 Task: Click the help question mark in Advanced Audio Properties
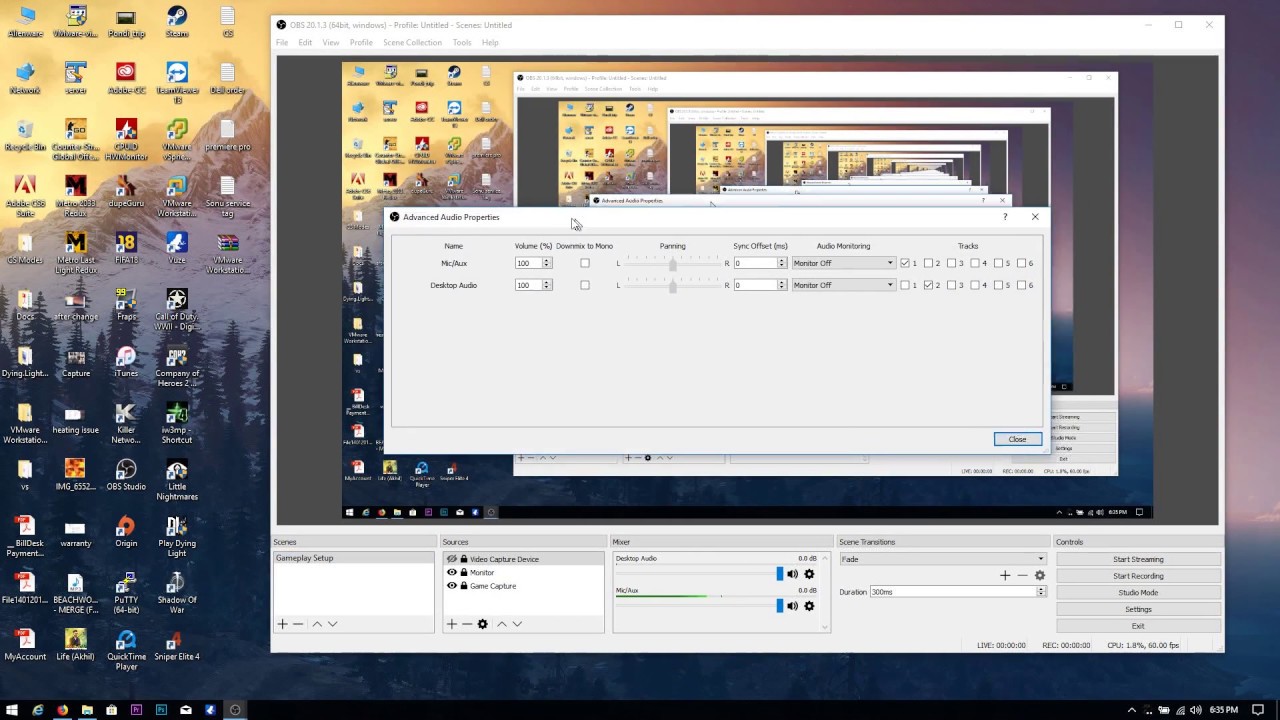pyautogui.click(x=1005, y=217)
